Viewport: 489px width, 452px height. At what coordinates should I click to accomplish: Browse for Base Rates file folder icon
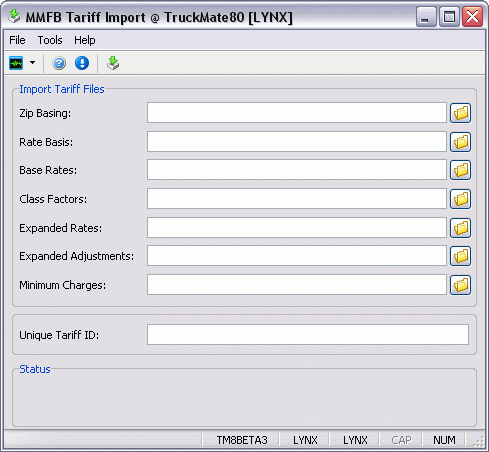(460, 170)
